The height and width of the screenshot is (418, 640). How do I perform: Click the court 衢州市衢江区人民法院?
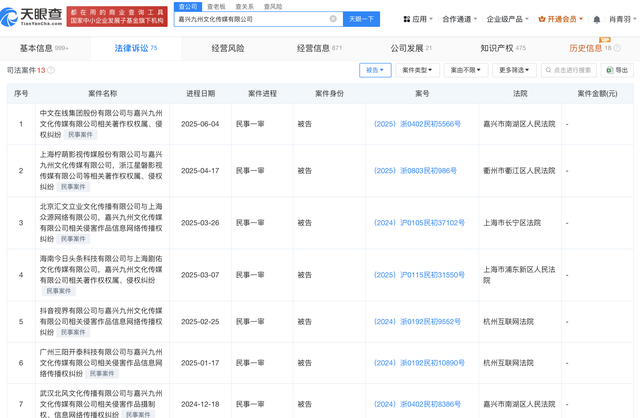[519, 171]
